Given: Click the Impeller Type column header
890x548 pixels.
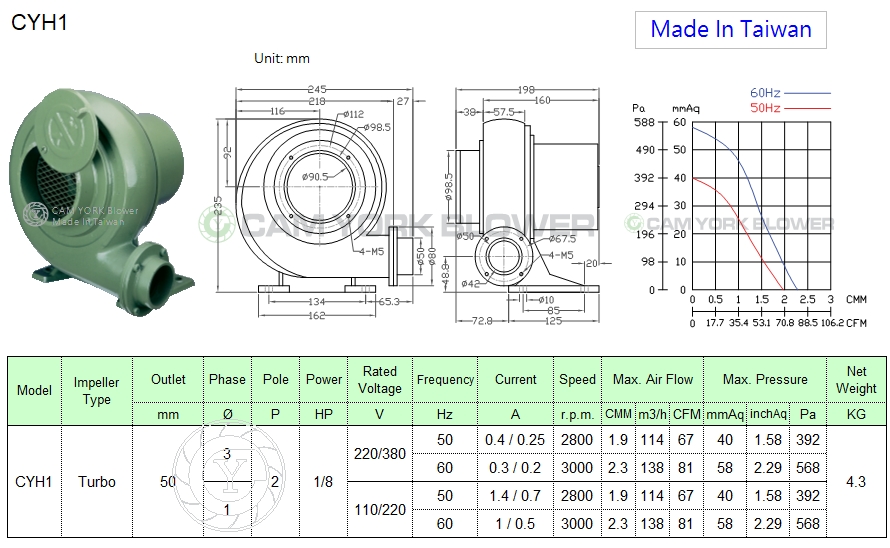Looking at the screenshot, I should tap(96, 391).
